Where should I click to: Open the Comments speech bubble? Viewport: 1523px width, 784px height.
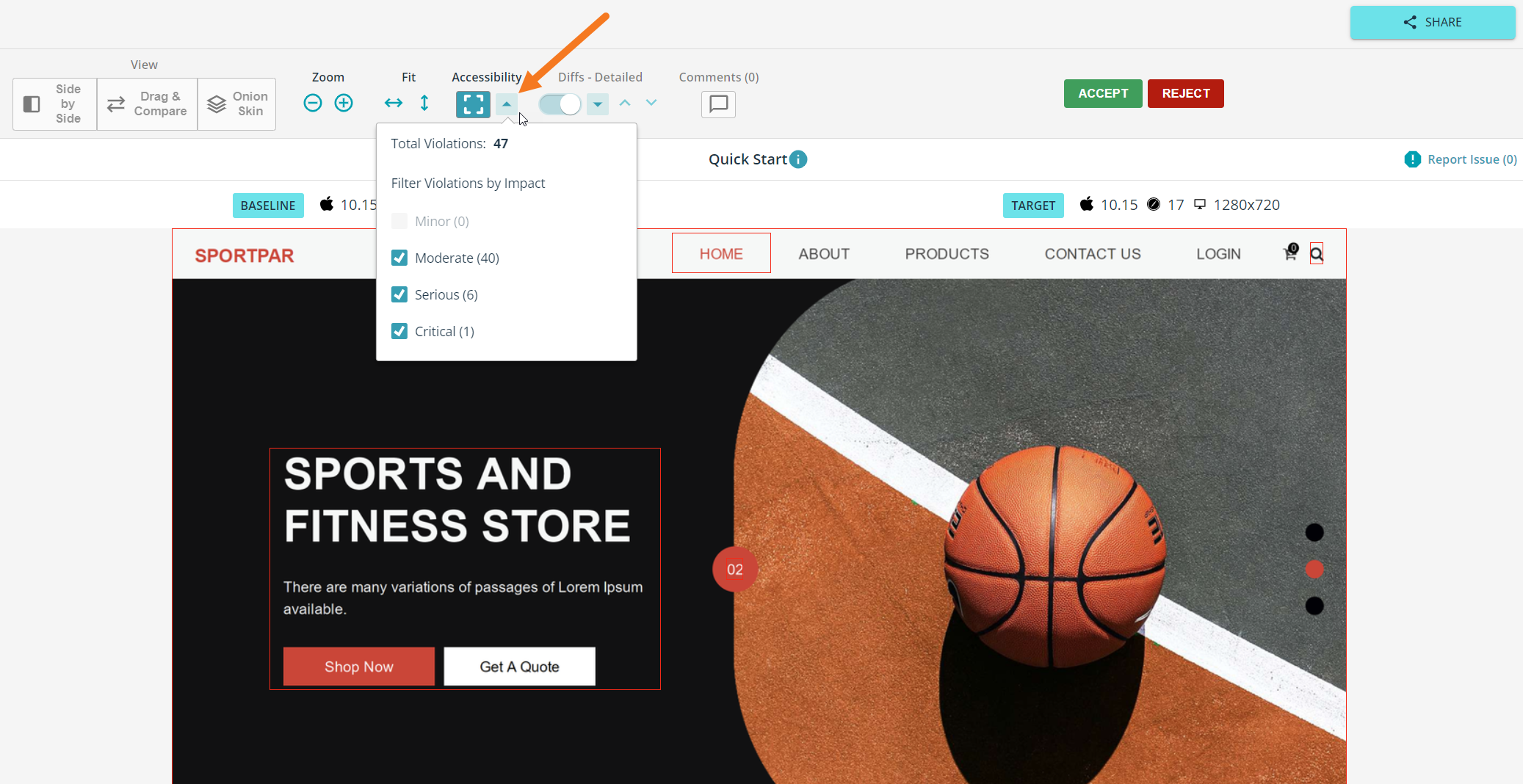718,104
